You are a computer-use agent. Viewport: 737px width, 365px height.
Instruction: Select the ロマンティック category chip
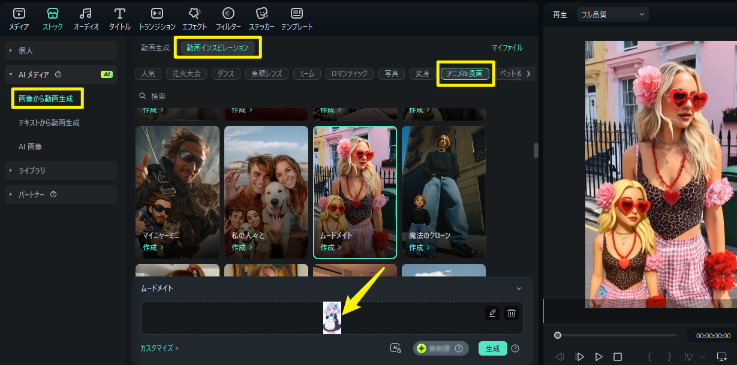click(x=350, y=74)
